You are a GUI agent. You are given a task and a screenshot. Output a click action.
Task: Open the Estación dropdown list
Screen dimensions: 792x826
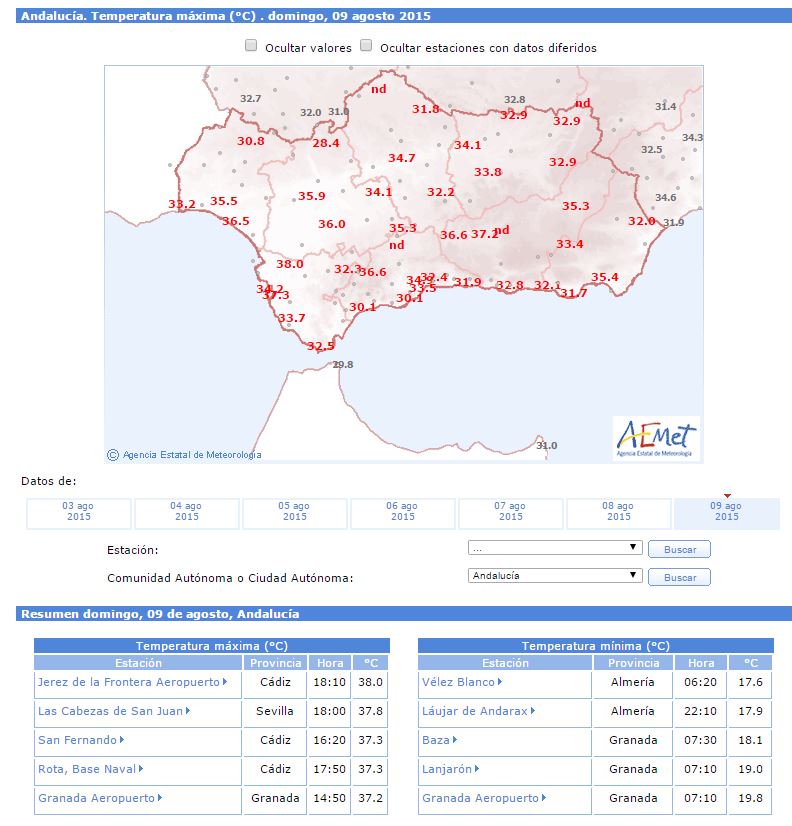[554, 548]
